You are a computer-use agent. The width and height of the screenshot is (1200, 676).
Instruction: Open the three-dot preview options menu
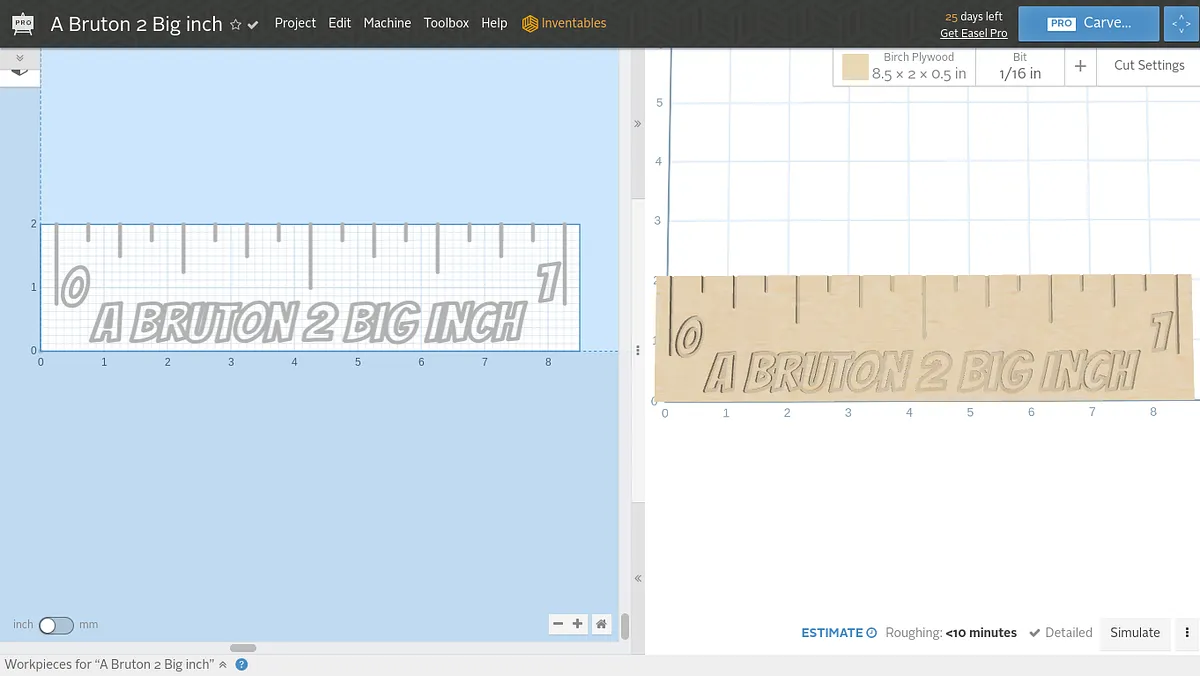[1186, 632]
